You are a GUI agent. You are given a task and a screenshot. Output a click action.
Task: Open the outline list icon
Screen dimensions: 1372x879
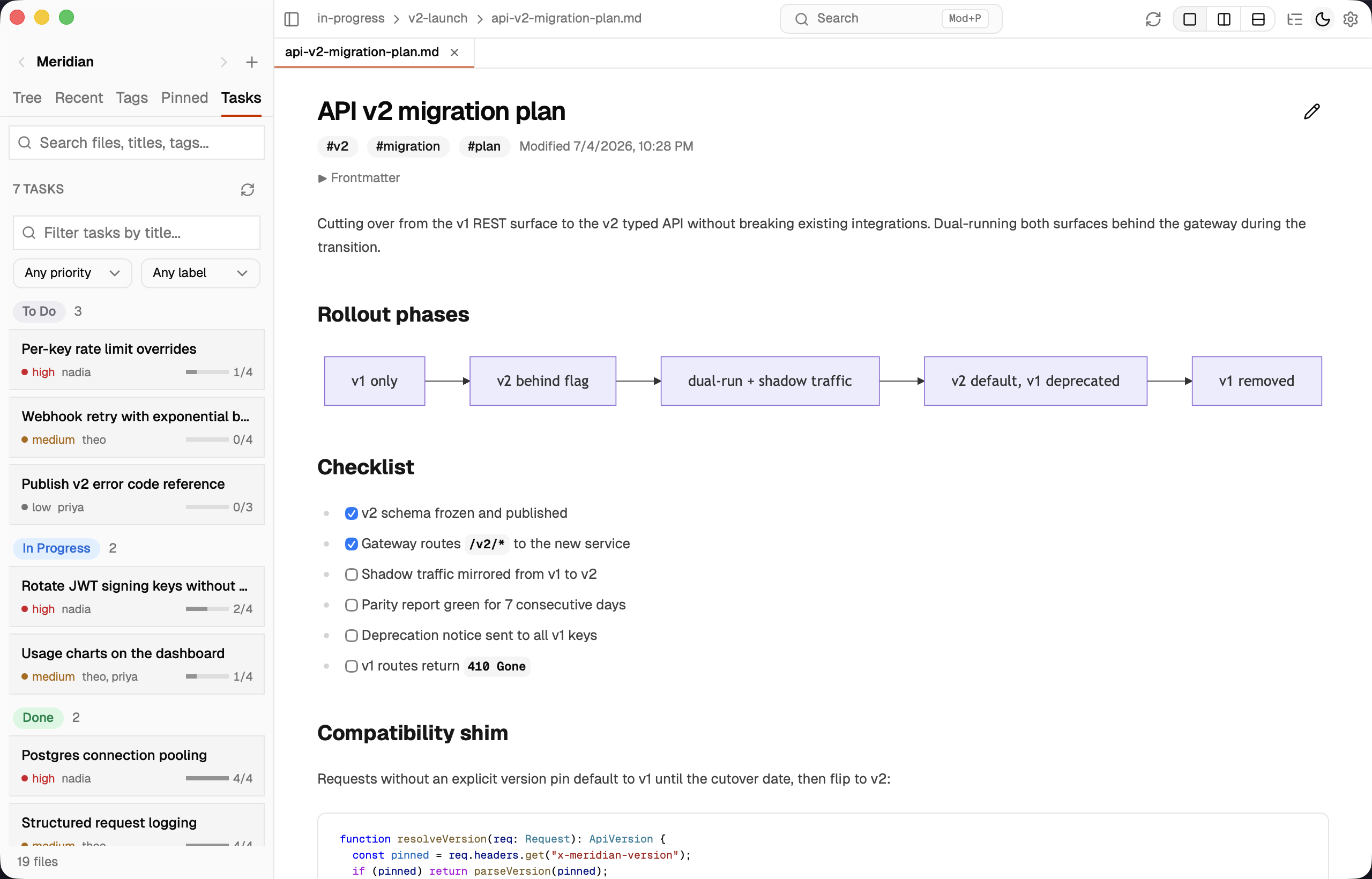pos(1294,19)
